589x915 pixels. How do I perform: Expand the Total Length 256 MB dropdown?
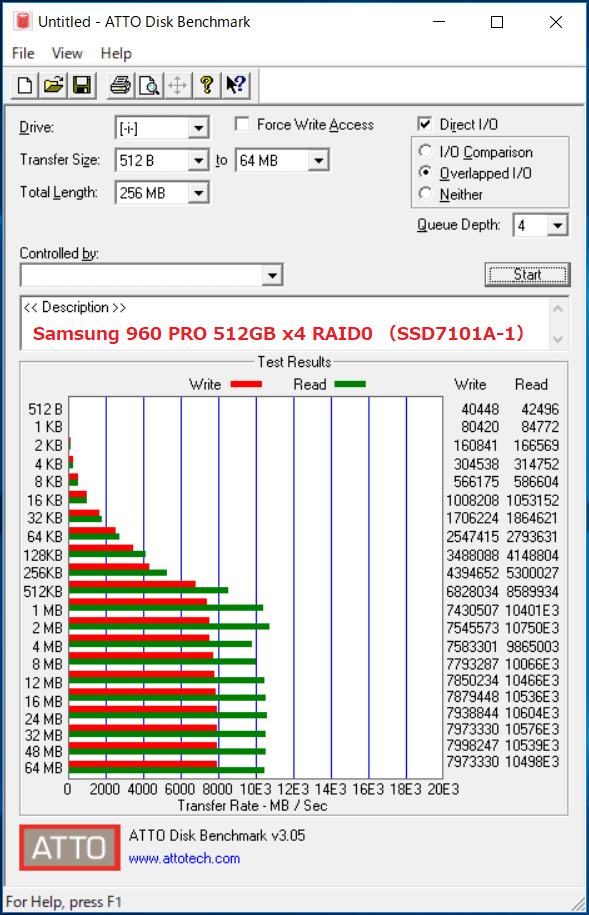198,193
